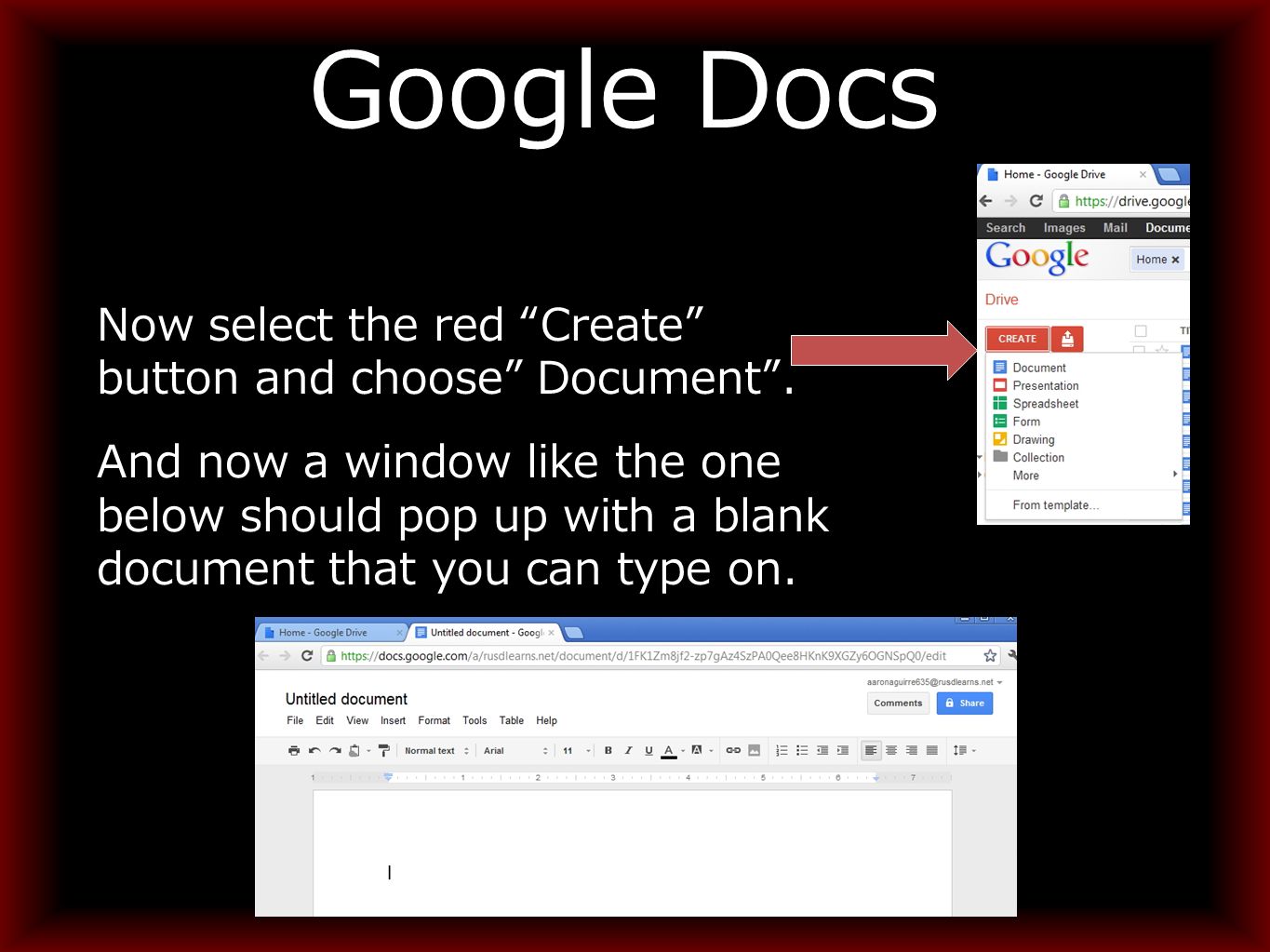The width and height of the screenshot is (1270, 952).
Task: Set left text alignment
Action: coord(871,750)
